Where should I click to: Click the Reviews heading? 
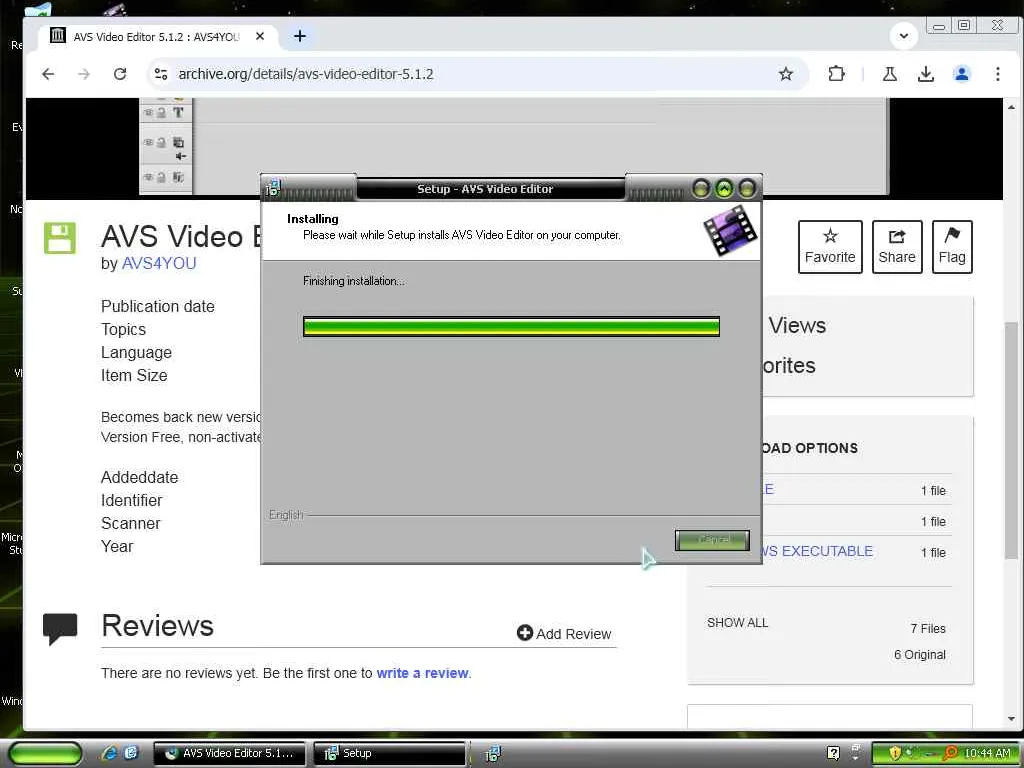157,626
